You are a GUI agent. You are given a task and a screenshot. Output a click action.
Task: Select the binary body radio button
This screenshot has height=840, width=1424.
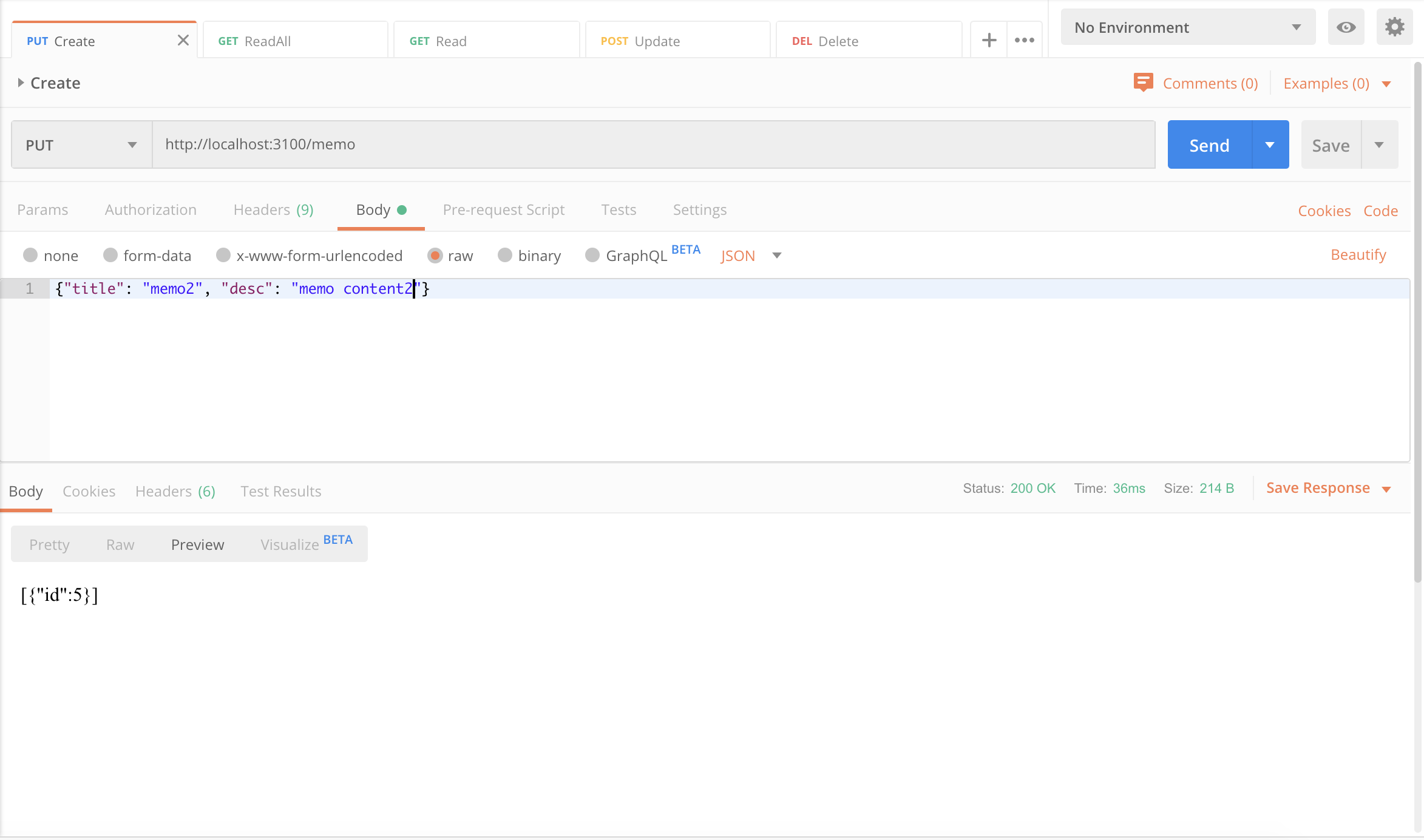coord(505,255)
